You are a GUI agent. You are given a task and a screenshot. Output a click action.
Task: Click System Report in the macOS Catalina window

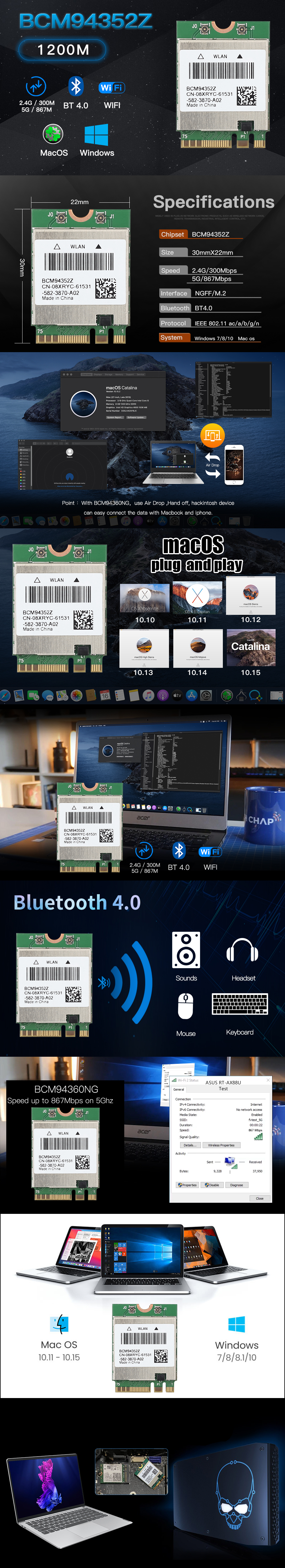(x=115, y=417)
